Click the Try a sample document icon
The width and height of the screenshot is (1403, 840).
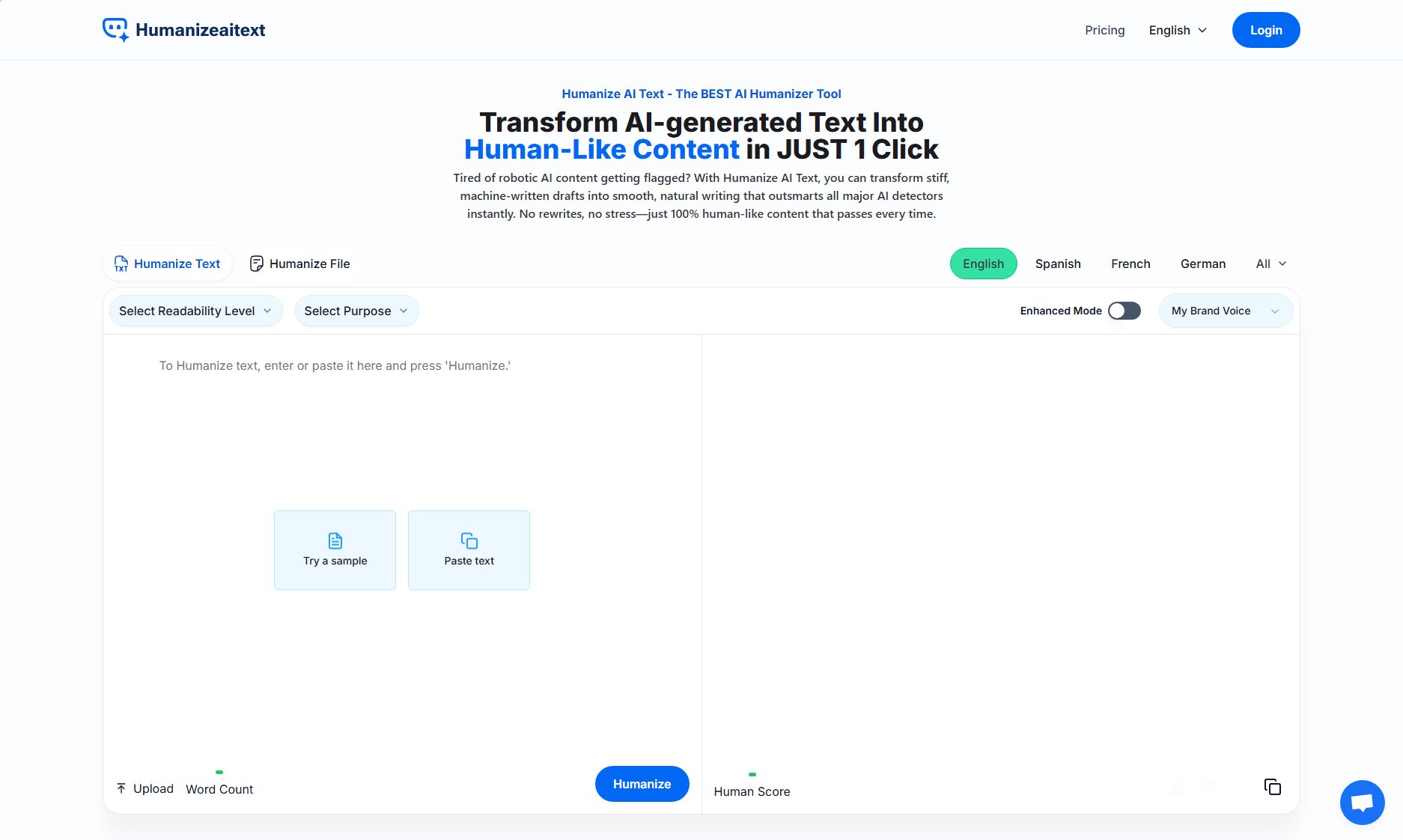click(x=335, y=541)
